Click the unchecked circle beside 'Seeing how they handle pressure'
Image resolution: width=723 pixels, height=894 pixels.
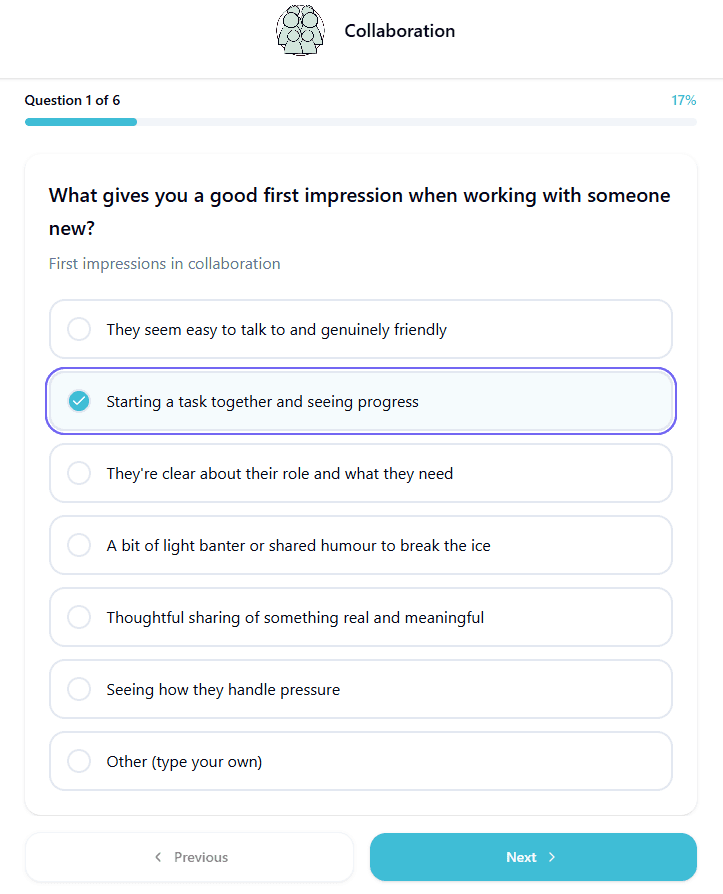point(79,689)
